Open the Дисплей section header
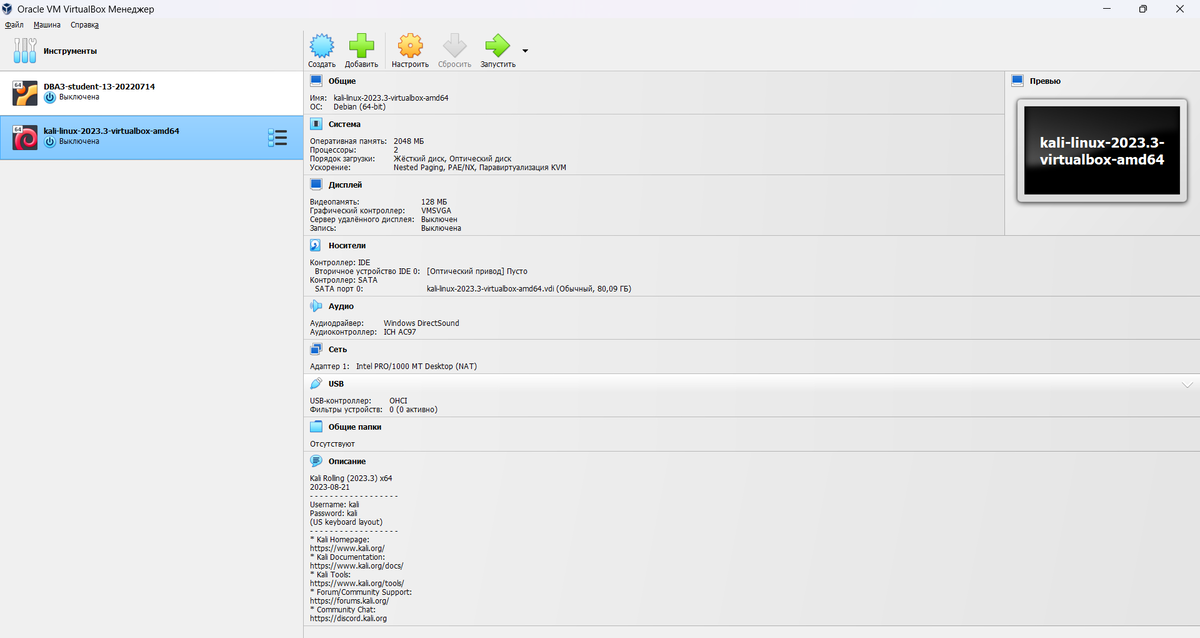 (345, 185)
